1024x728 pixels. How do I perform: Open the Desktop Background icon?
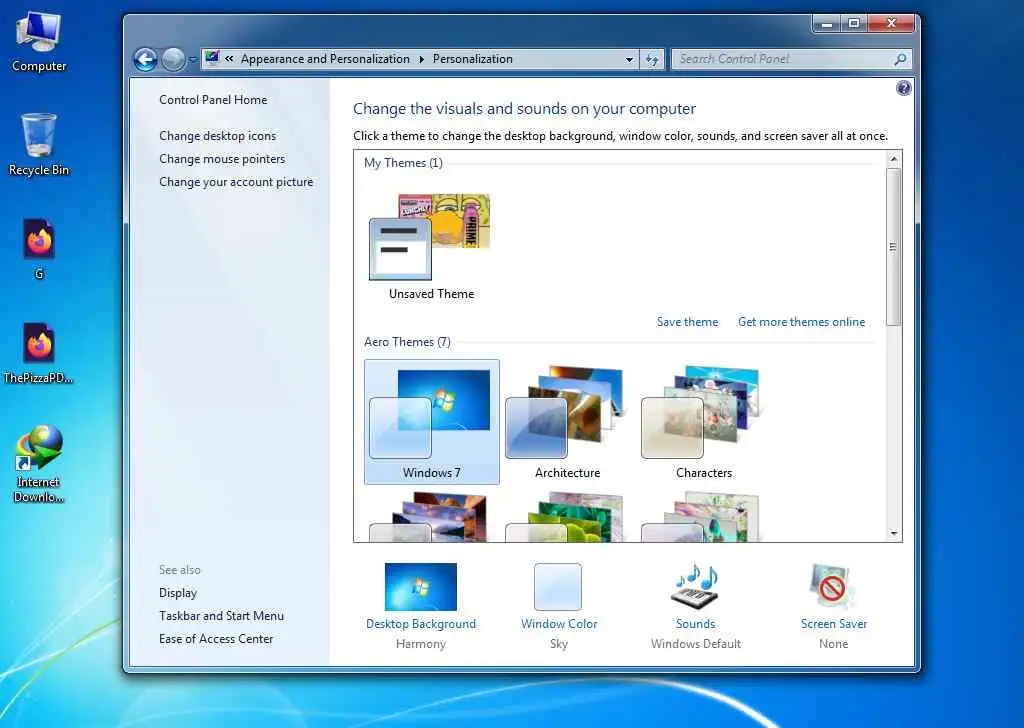click(x=421, y=586)
